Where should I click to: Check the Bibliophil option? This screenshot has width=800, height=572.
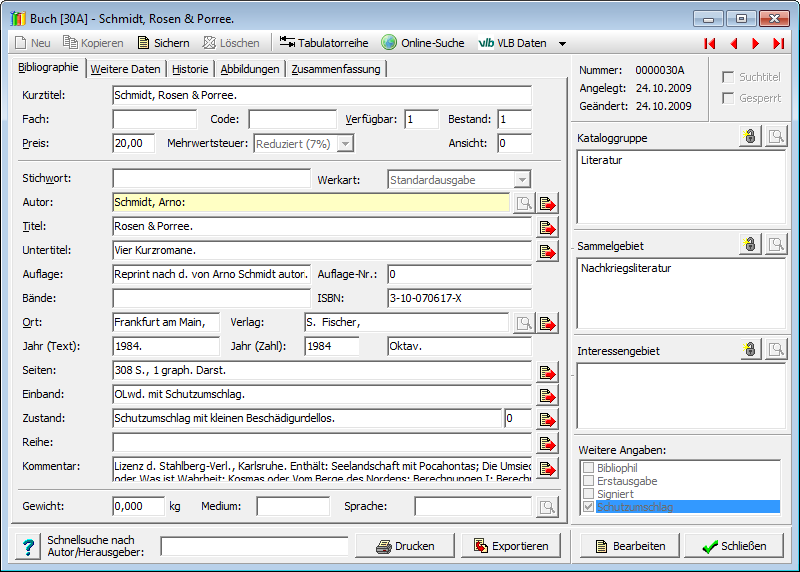click(588, 468)
